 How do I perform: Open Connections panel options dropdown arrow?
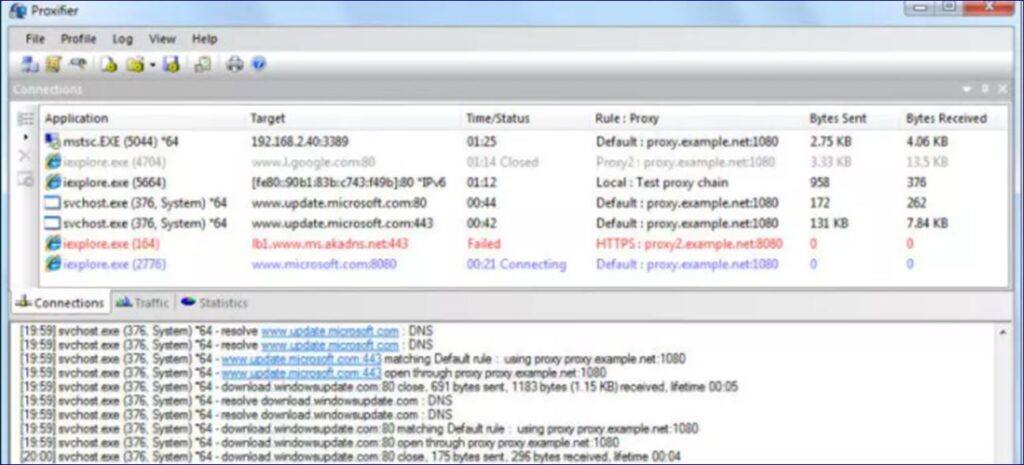(x=967, y=89)
